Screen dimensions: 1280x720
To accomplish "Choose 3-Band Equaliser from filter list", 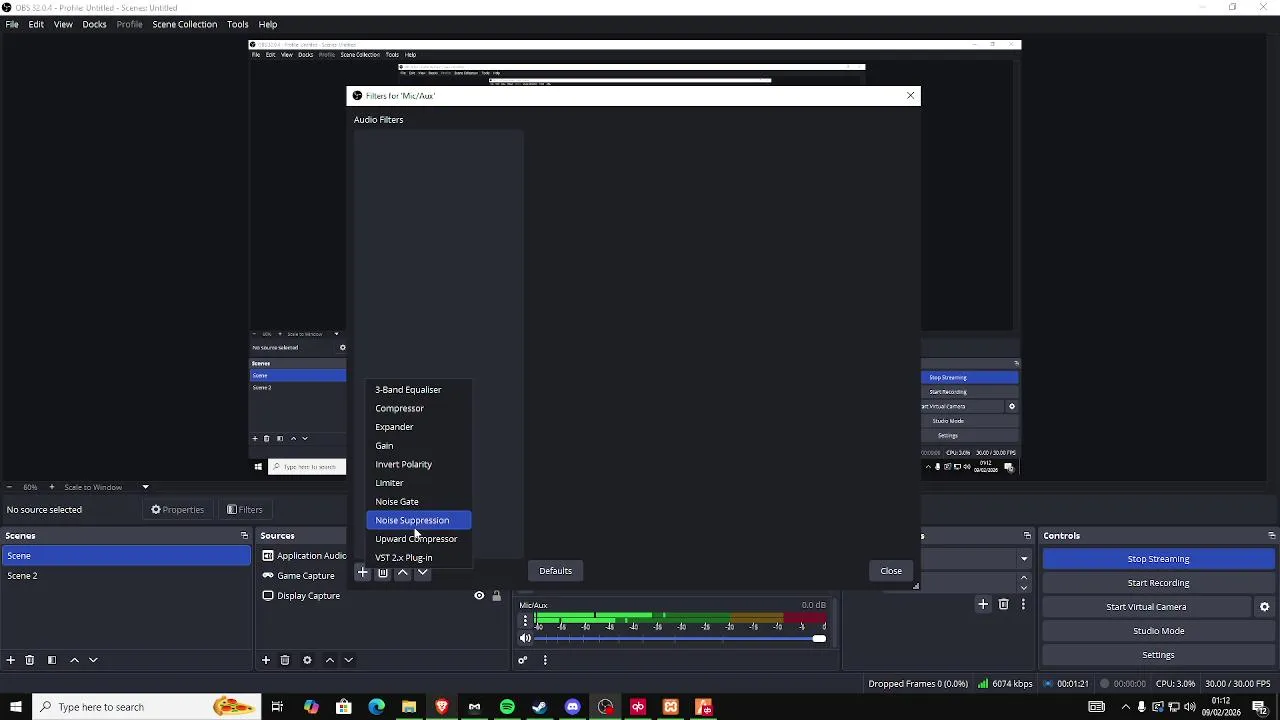I will 418,390.
